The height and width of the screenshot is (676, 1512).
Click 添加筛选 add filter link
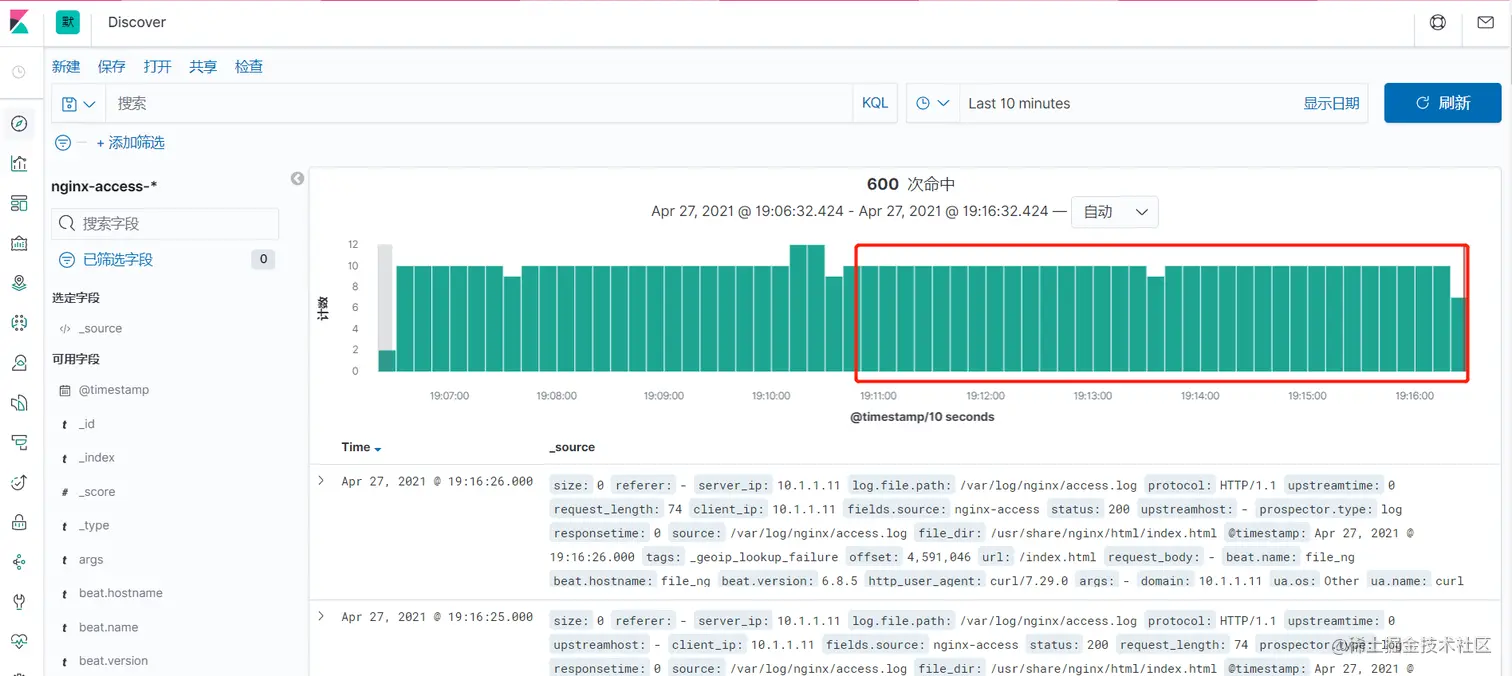tap(131, 143)
